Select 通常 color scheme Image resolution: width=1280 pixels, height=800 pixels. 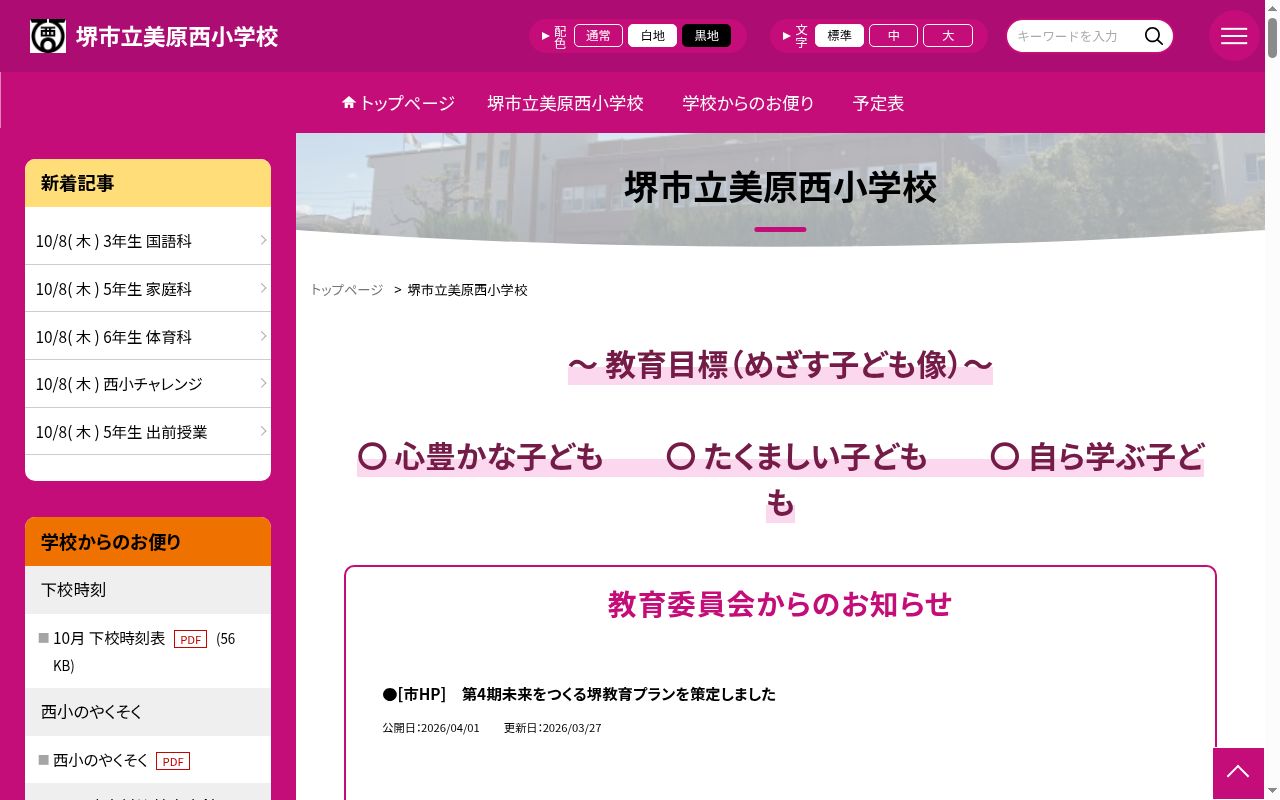[598, 36]
